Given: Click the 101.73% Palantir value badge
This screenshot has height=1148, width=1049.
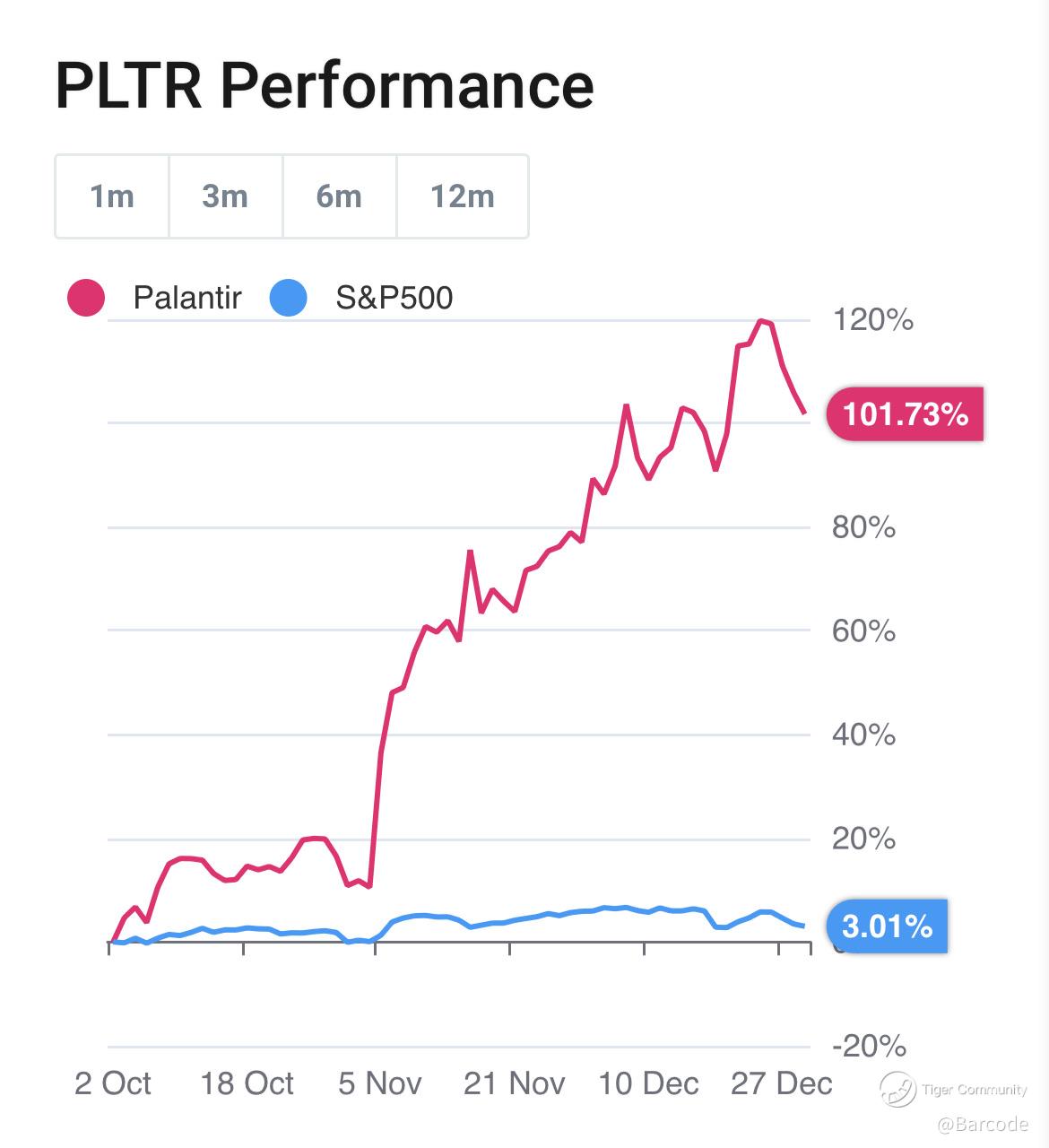Looking at the screenshot, I should pos(906,414).
